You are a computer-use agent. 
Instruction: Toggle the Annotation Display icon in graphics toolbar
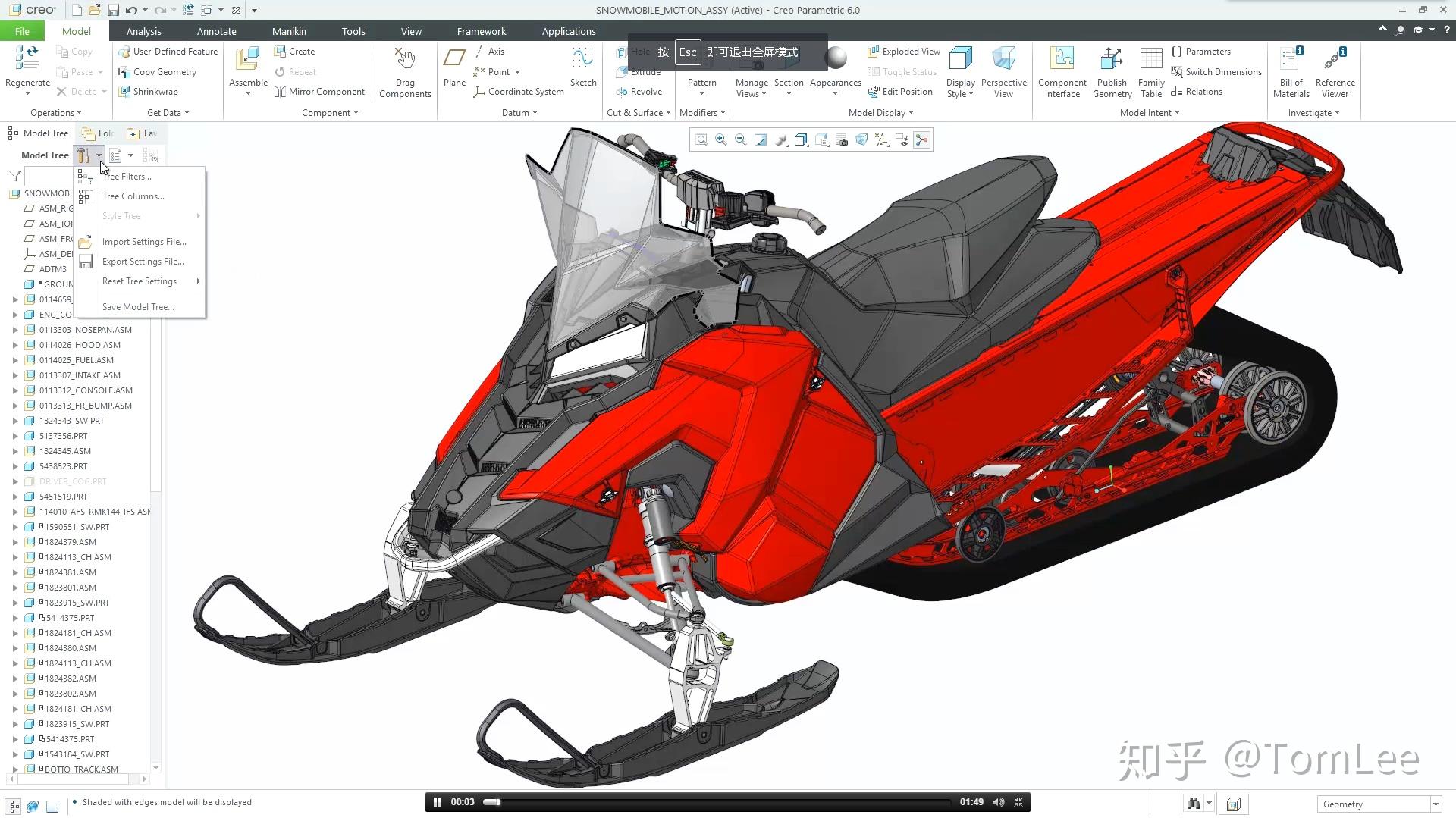[x=902, y=139]
